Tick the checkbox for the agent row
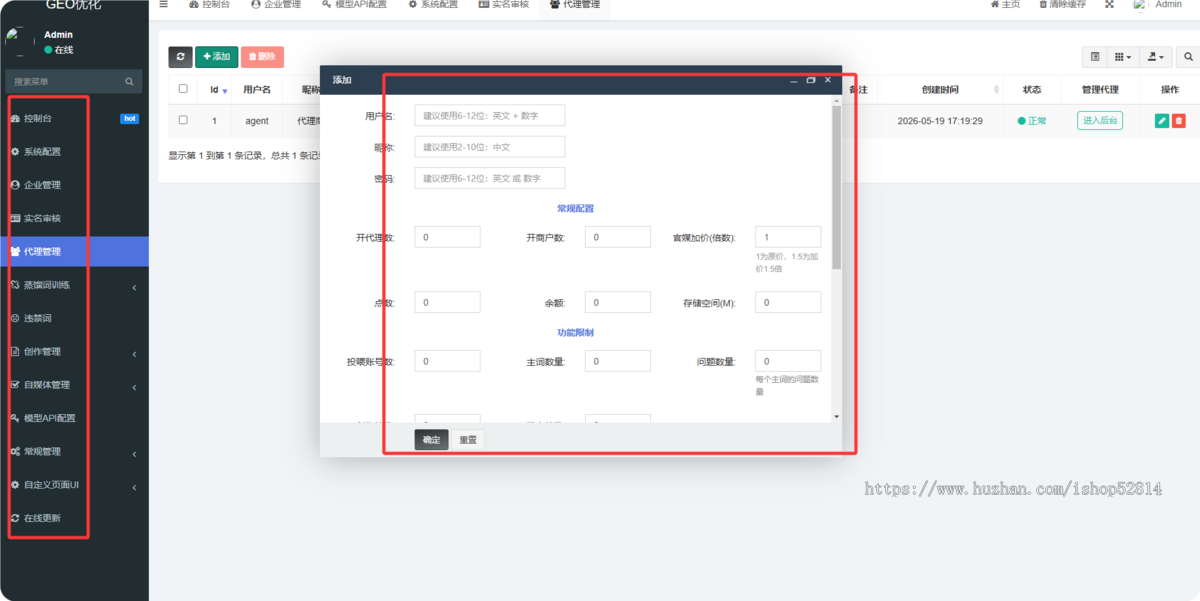The image size is (1200, 601). tap(183, 120)
